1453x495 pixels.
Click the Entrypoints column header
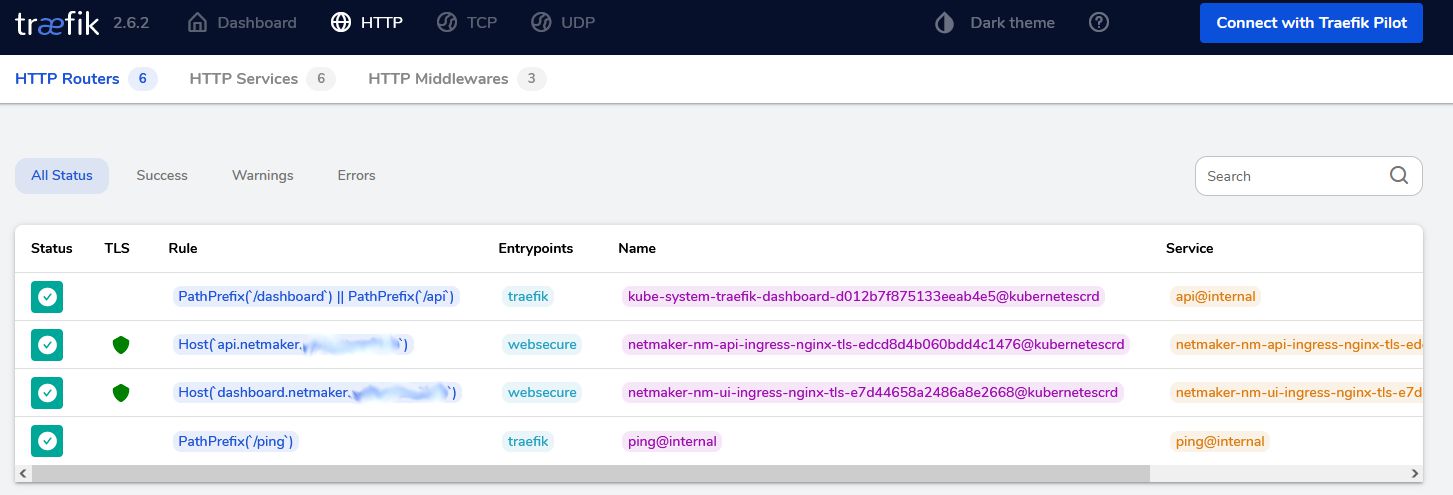pos(538,248)
